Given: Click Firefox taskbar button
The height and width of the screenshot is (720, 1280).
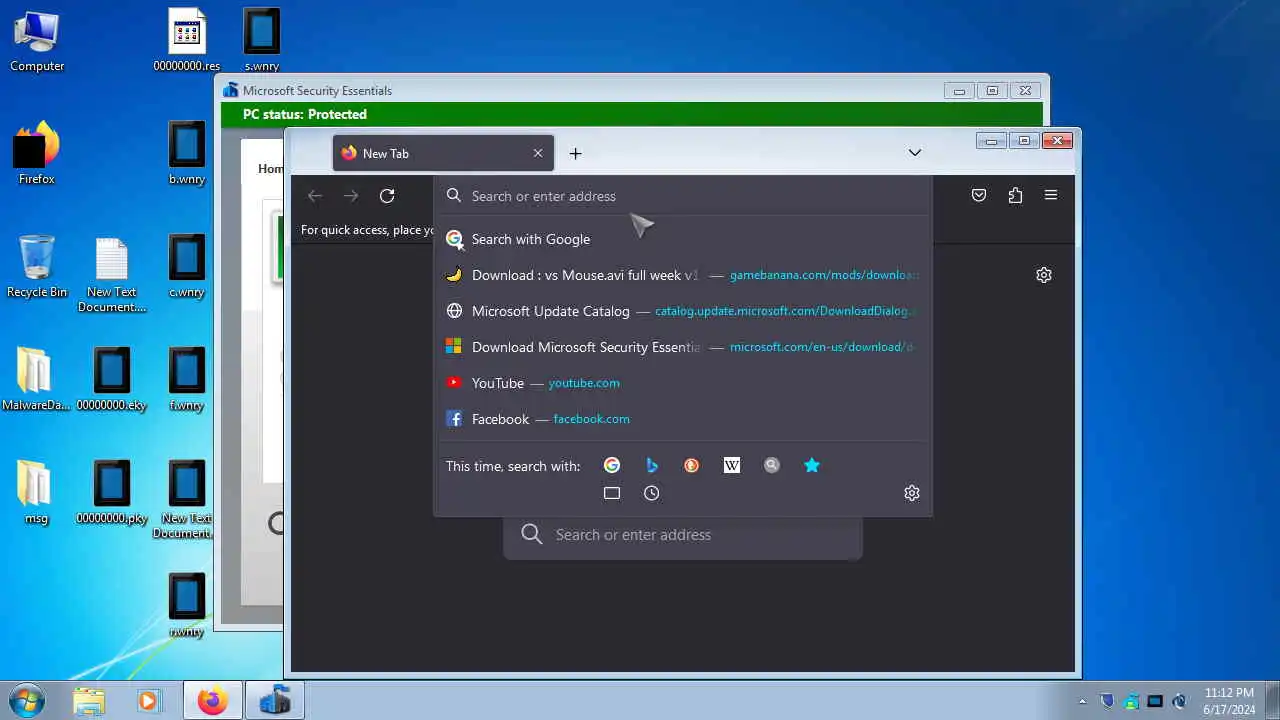Looking at the screenshot, I should [213, 701].
